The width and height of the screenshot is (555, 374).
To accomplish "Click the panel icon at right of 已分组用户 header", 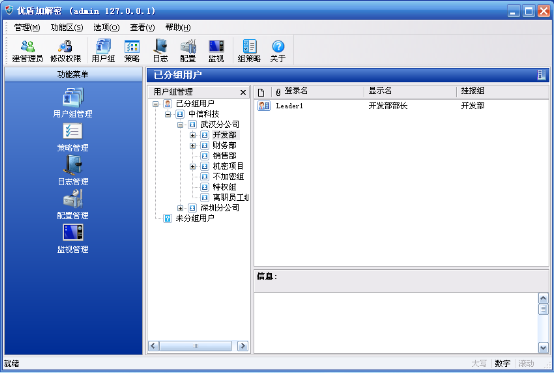I will coord(542,75).
